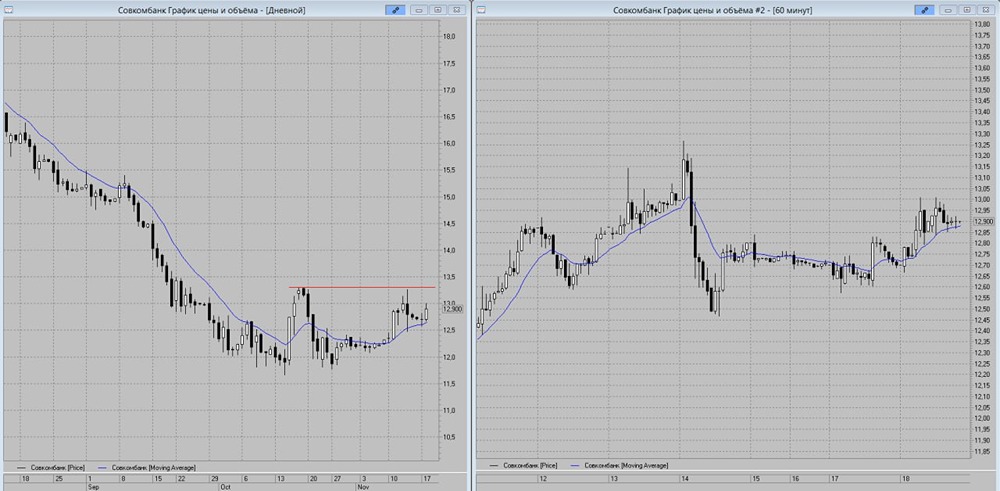Click date 14 on the 60-minute time axis
1000x491 pixels.
tap(684, 478)
